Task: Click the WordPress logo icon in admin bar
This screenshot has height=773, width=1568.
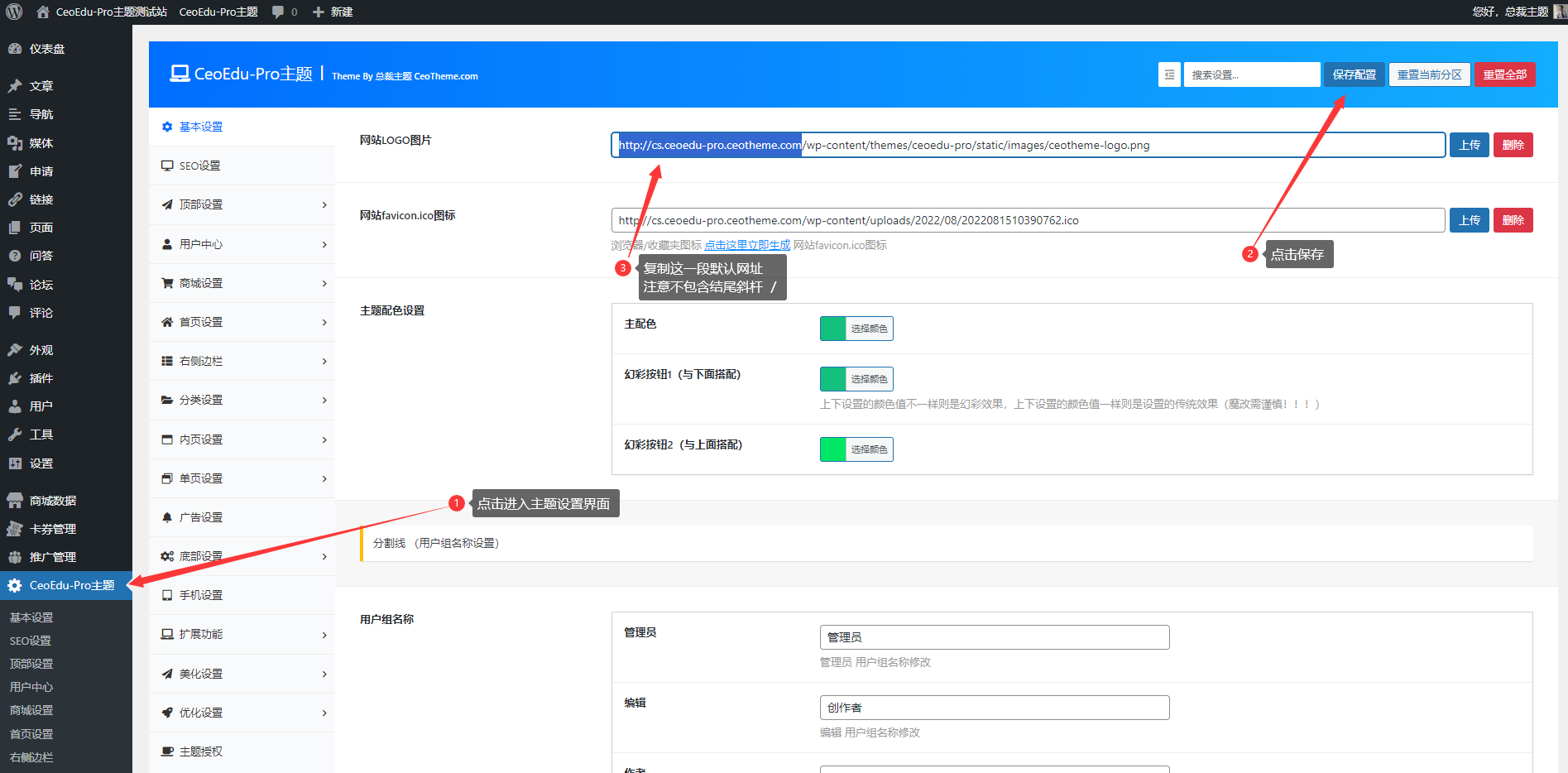Action: 14,12
